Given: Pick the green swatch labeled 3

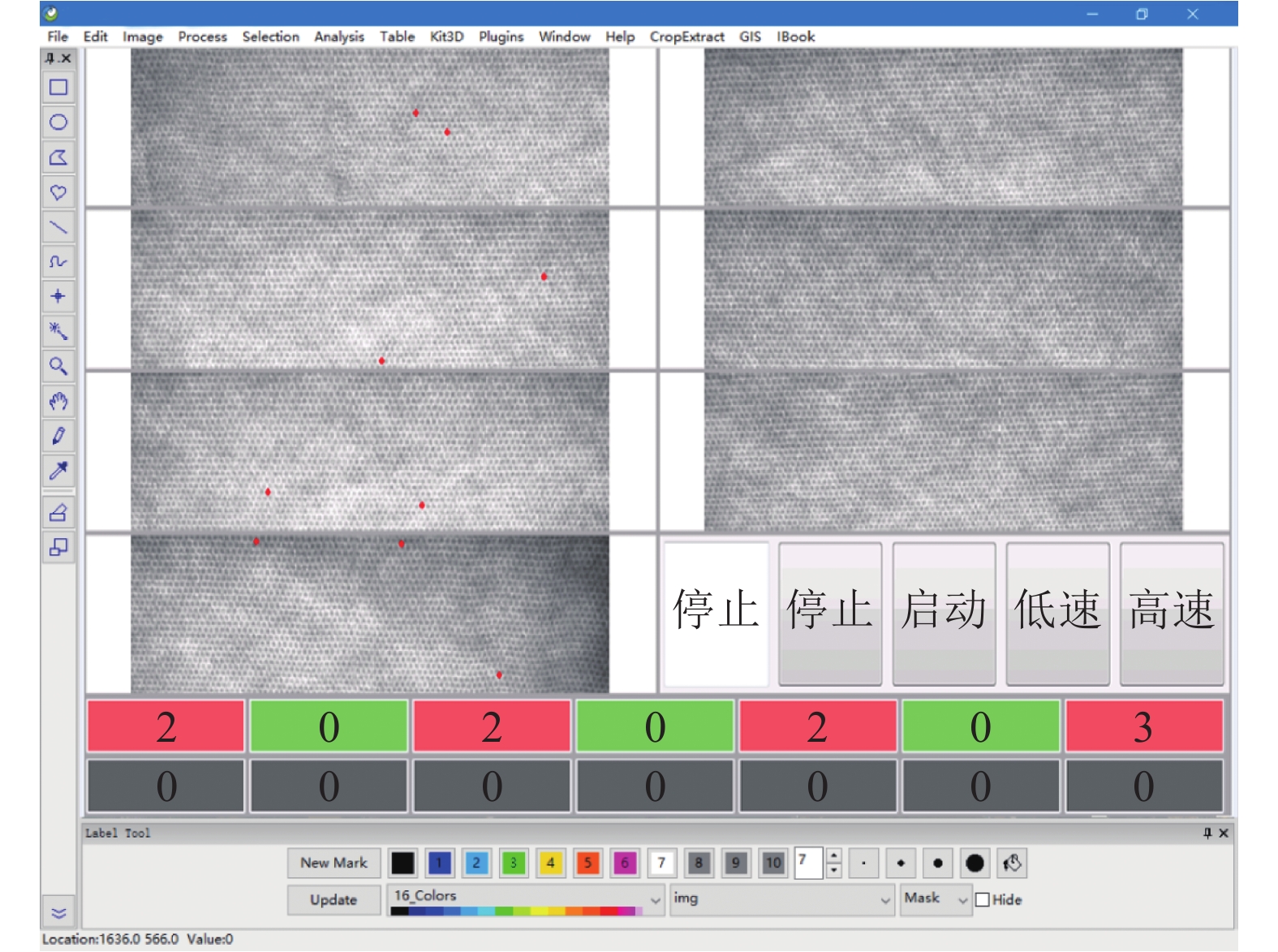Looking at the screenshot, I should [514, 863].
